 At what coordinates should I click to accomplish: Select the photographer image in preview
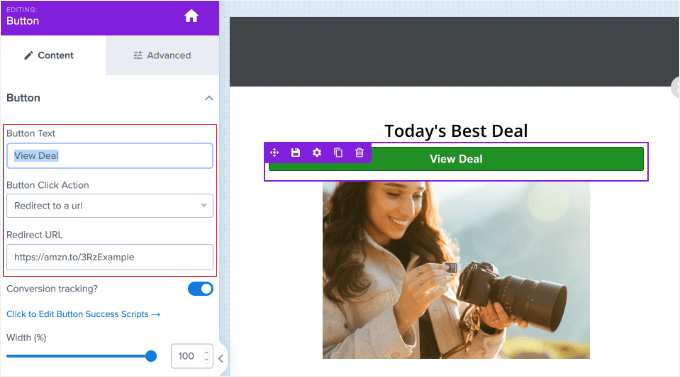click(456, 270)
